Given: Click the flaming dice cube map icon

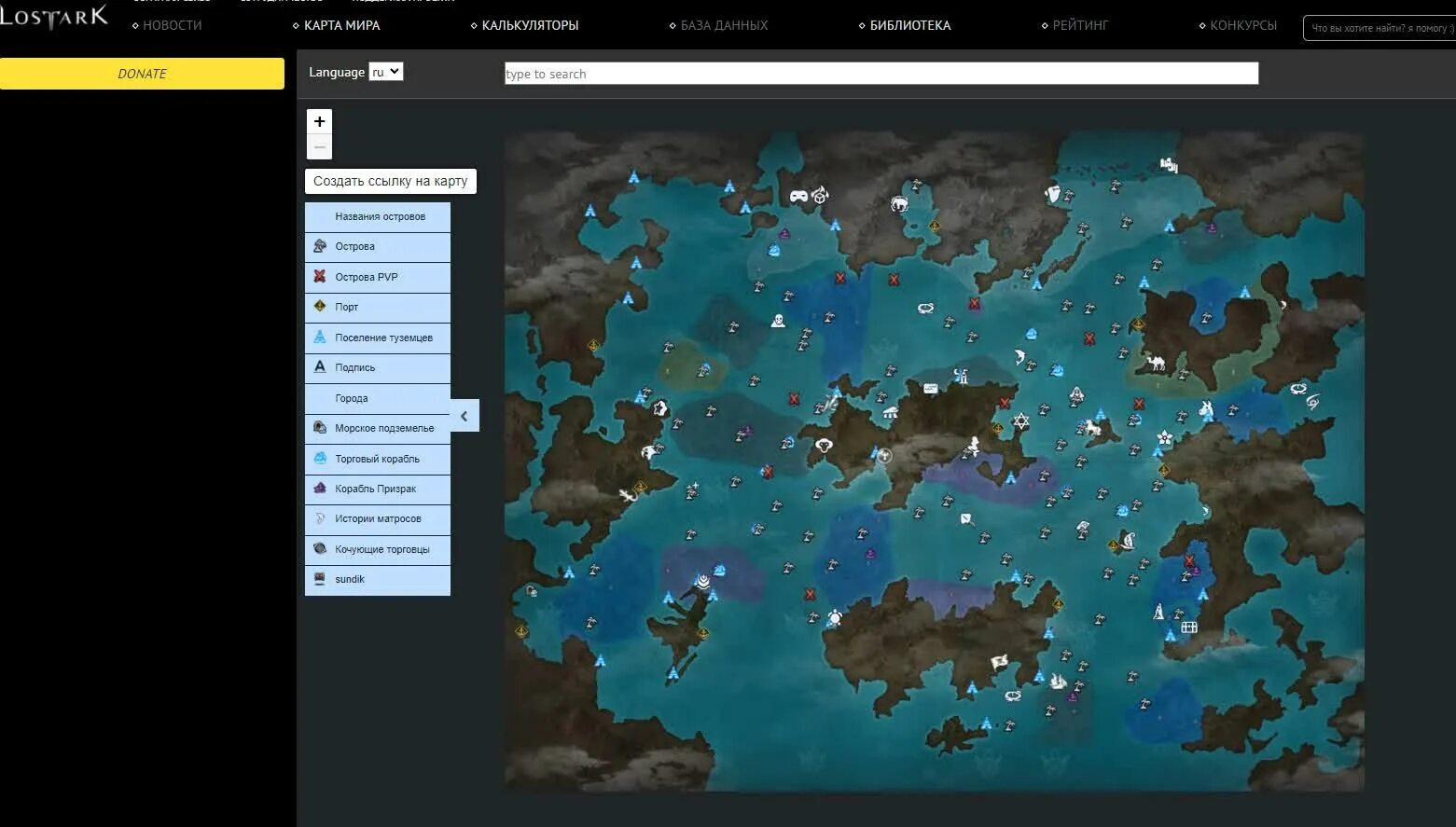Looking at the screenshot, I should coord(820,195).
